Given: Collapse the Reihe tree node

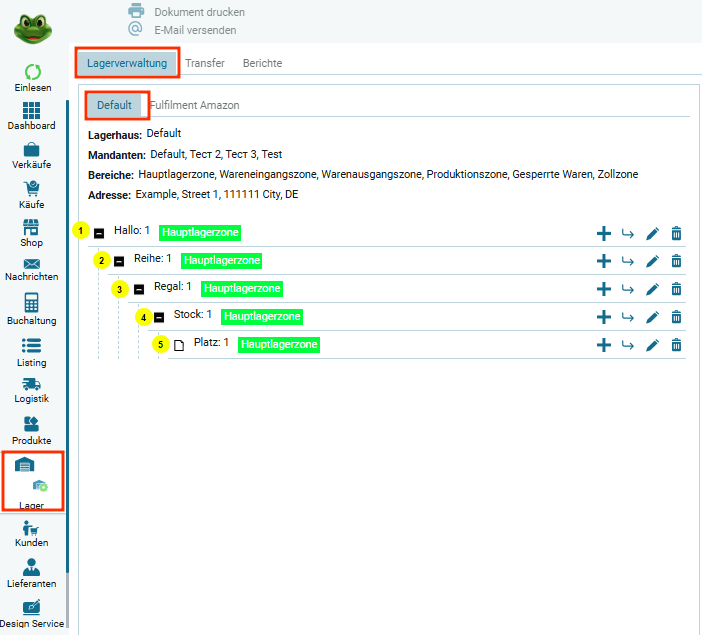Looking at the screenshot, I should (x=119, y=260).
